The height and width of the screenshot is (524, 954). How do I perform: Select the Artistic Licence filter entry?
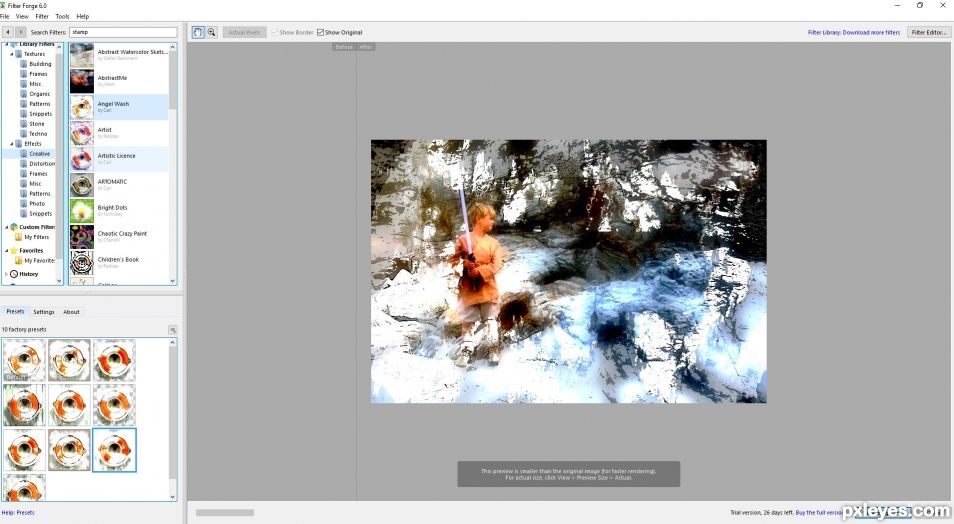tap(119, 158)
